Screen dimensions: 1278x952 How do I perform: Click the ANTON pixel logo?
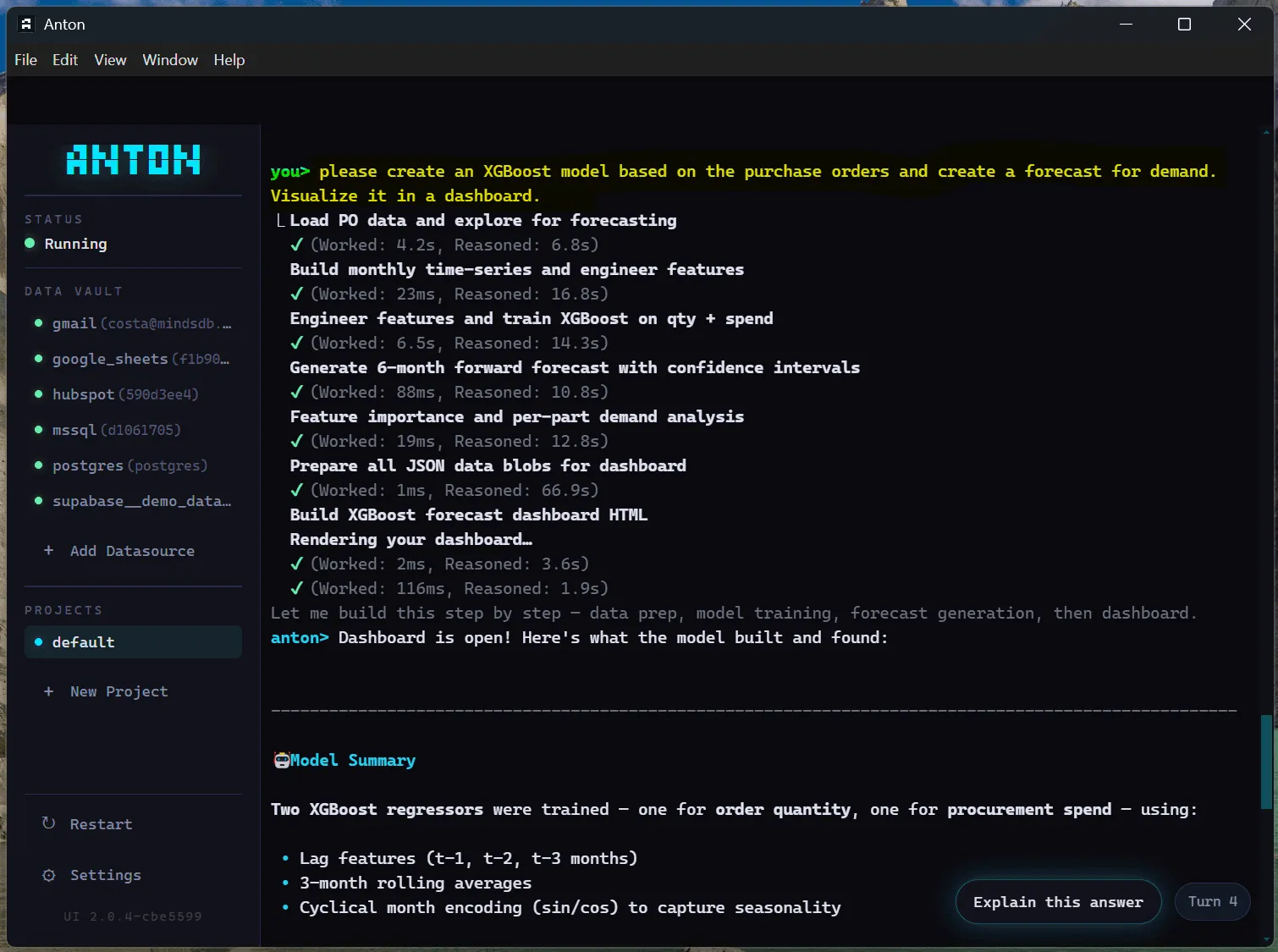click(x=134, y=159)
